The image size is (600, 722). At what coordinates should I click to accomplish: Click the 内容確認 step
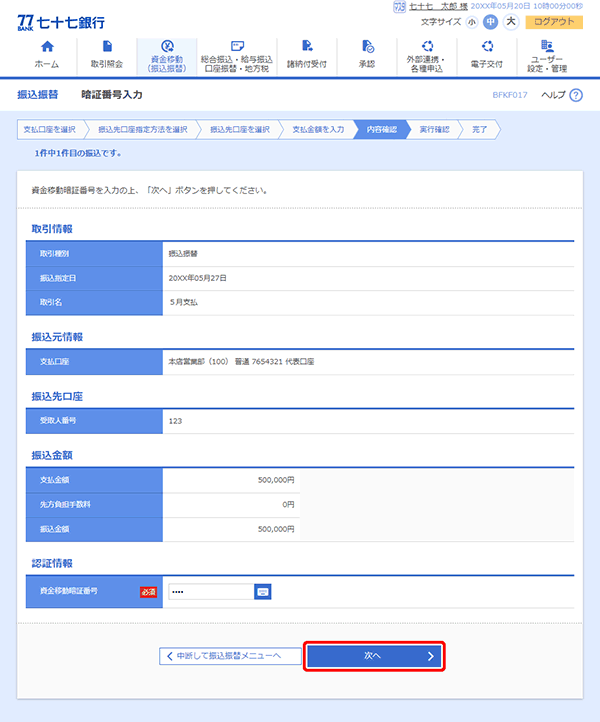(381, 129)
